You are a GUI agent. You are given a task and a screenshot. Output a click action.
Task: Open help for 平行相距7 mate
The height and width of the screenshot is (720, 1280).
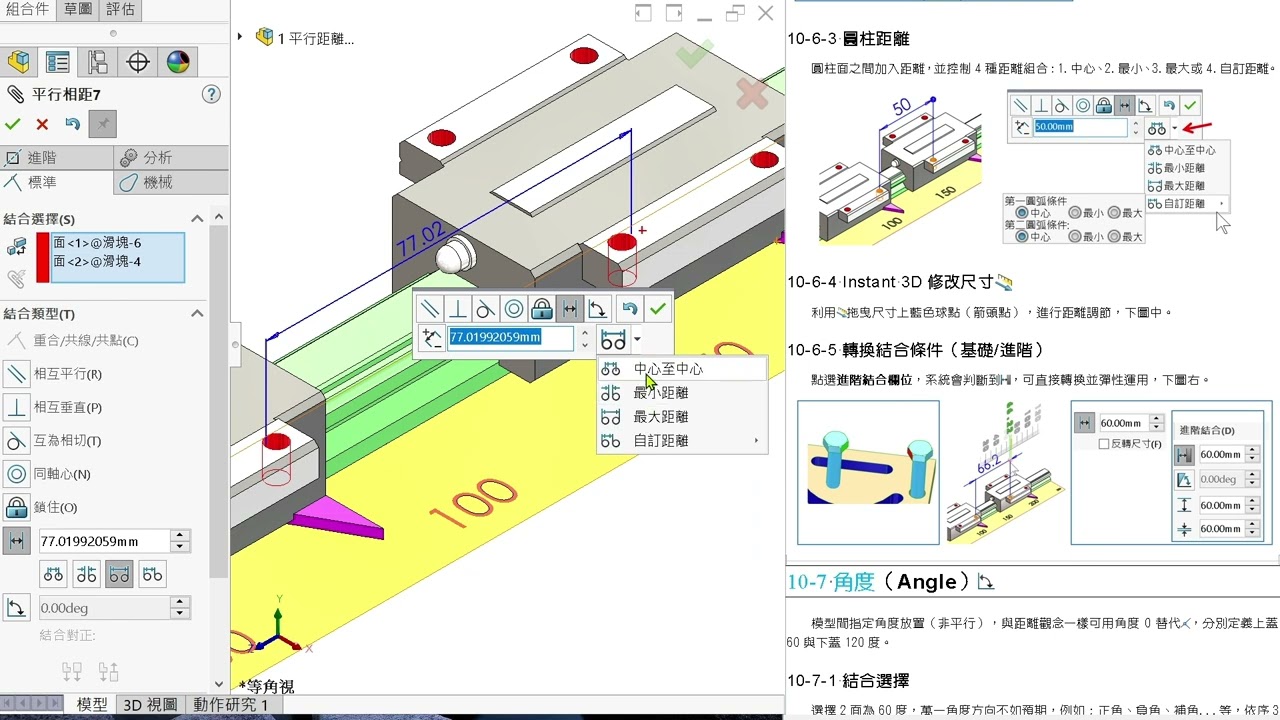(x=211, y=94)
